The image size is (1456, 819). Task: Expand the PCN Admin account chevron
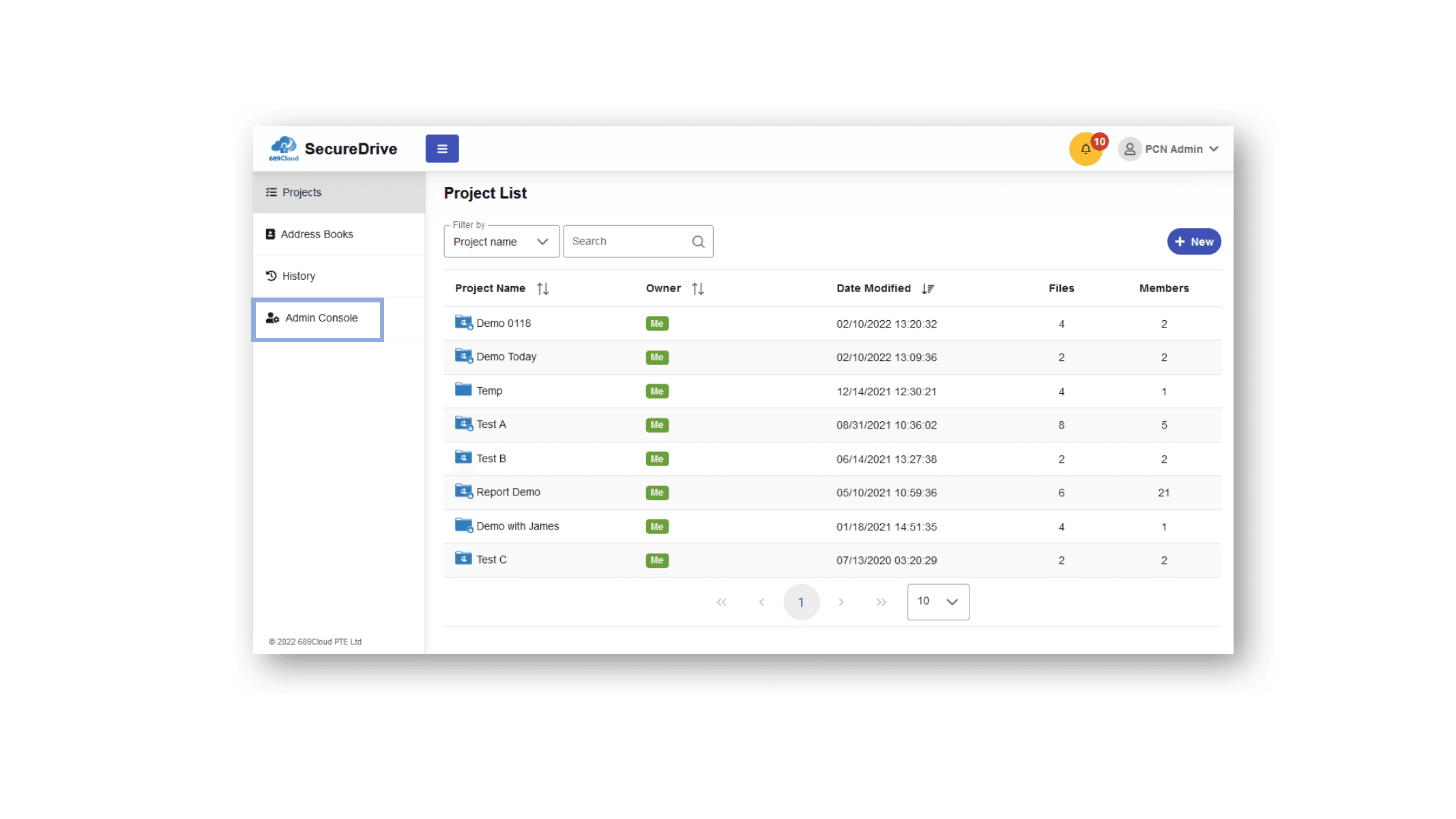[x=1214, y=149]
